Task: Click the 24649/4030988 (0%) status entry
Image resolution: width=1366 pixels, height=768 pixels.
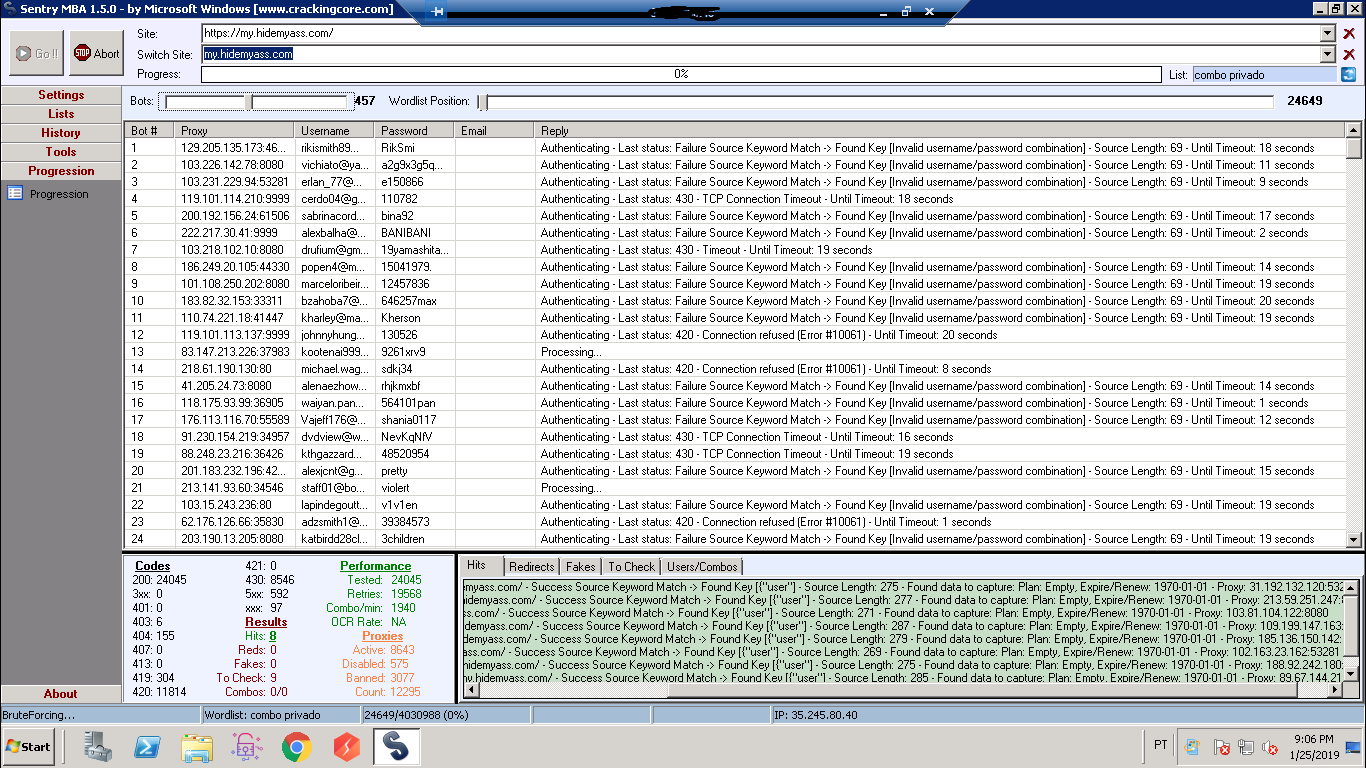Action: coord(445,715)
